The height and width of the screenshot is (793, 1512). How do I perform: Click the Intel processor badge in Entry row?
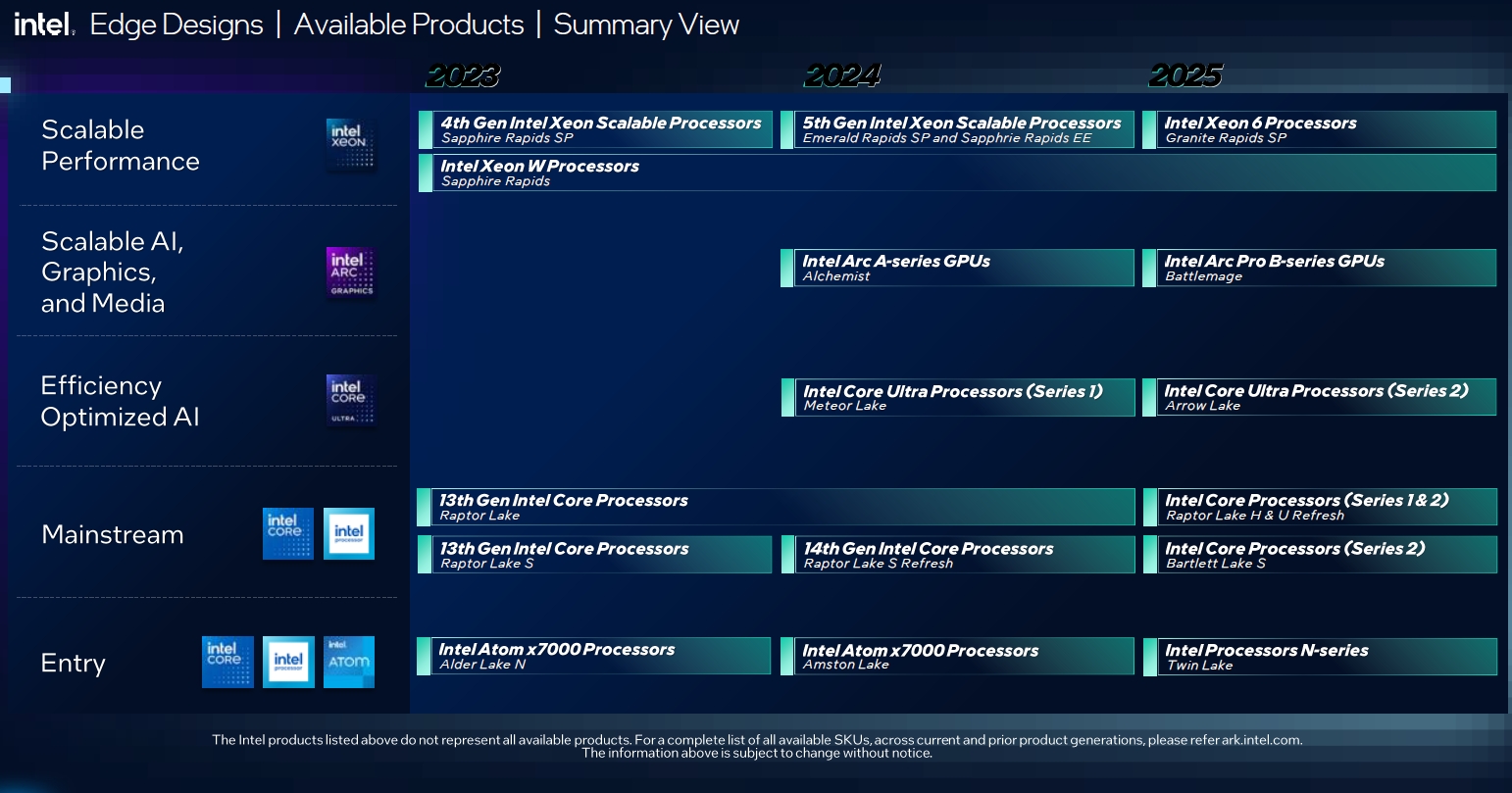pyautogui.click(x=288, y=662)
